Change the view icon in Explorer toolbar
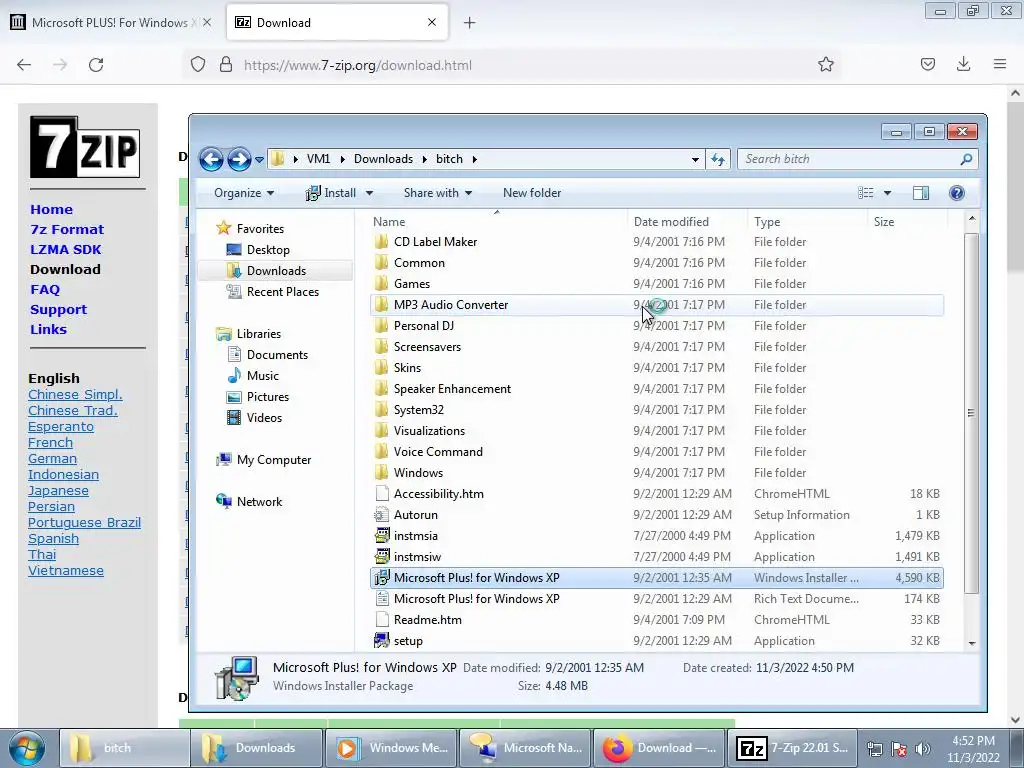Screen dimensions: 1024x768 tap(865, 193)
